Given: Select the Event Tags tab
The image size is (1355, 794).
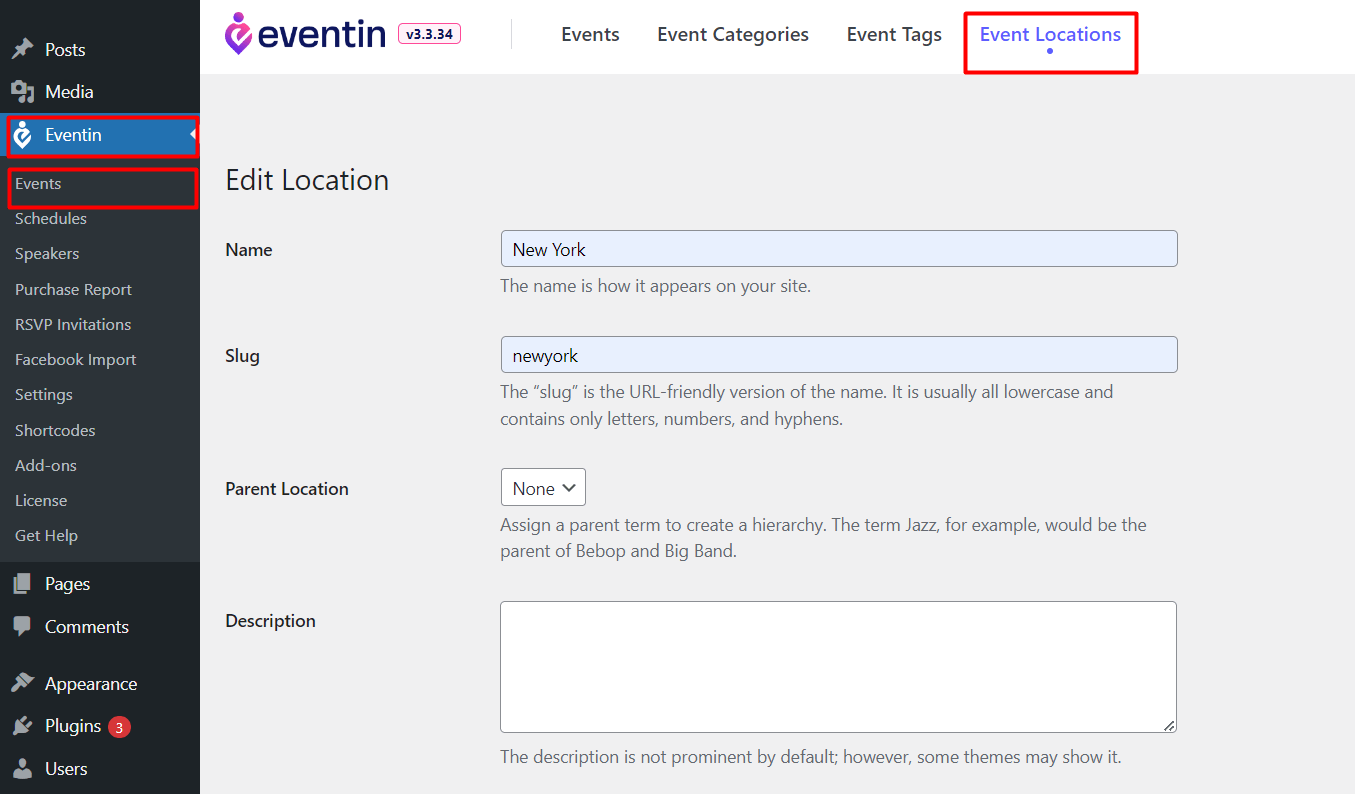Looking at the screenshot, I should (893, 34).
